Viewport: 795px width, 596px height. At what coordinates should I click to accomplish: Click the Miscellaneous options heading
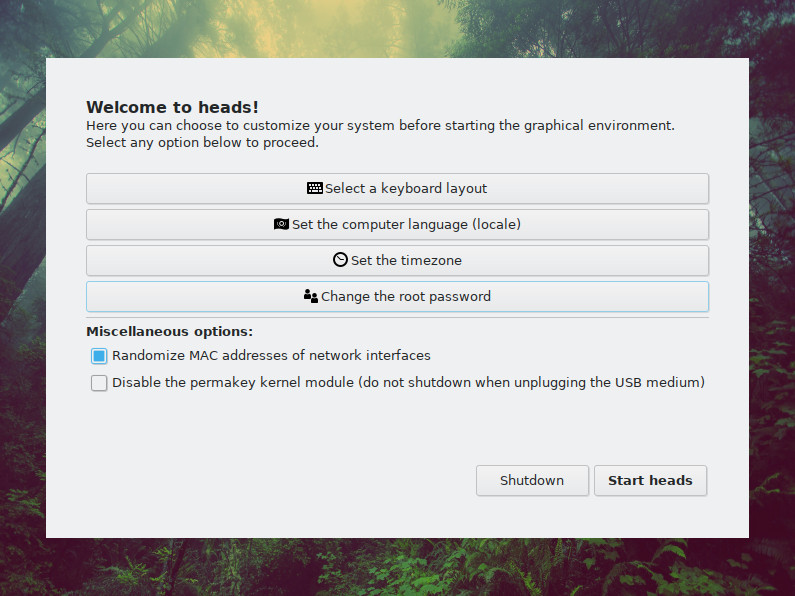pyautogui.click(x=169, y=331)
